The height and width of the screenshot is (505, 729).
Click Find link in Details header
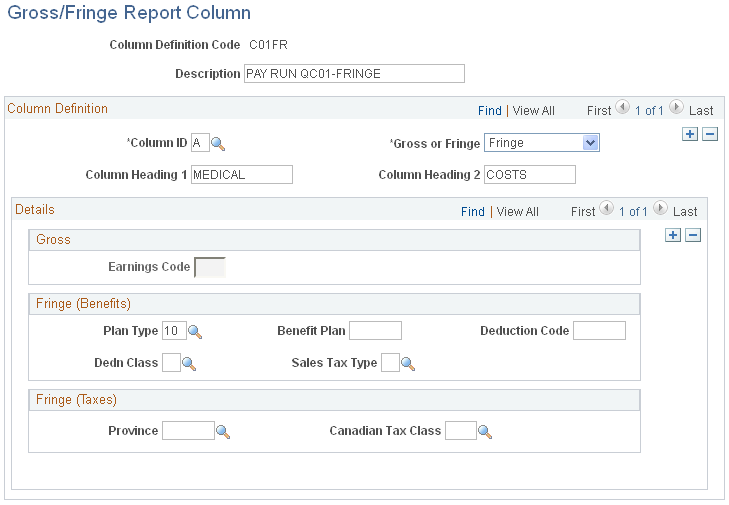point(473,212)
